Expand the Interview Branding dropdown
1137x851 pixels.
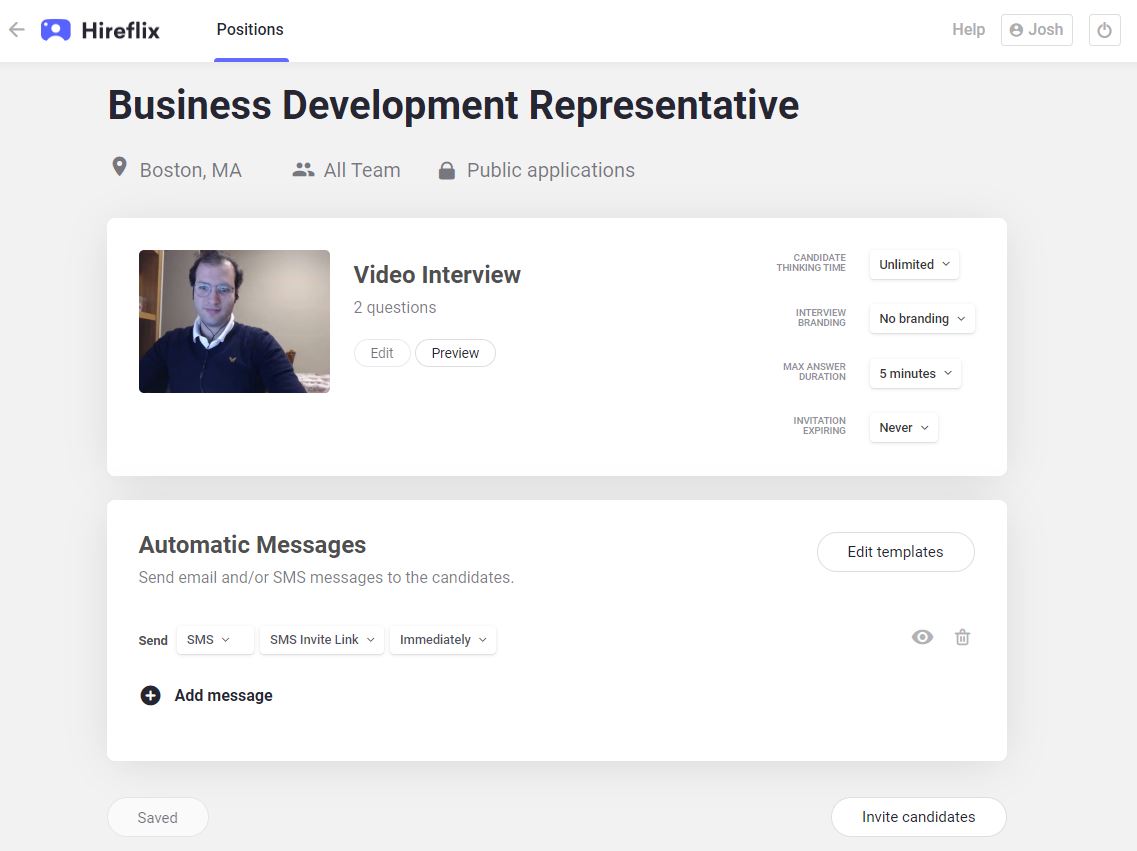922,318
